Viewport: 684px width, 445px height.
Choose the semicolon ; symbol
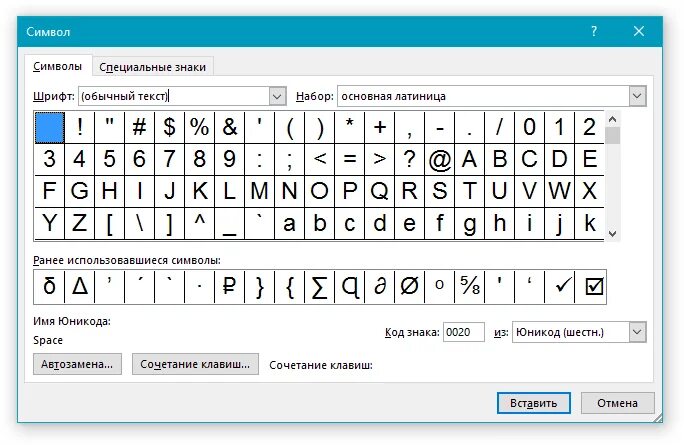(x=290, y=159)
